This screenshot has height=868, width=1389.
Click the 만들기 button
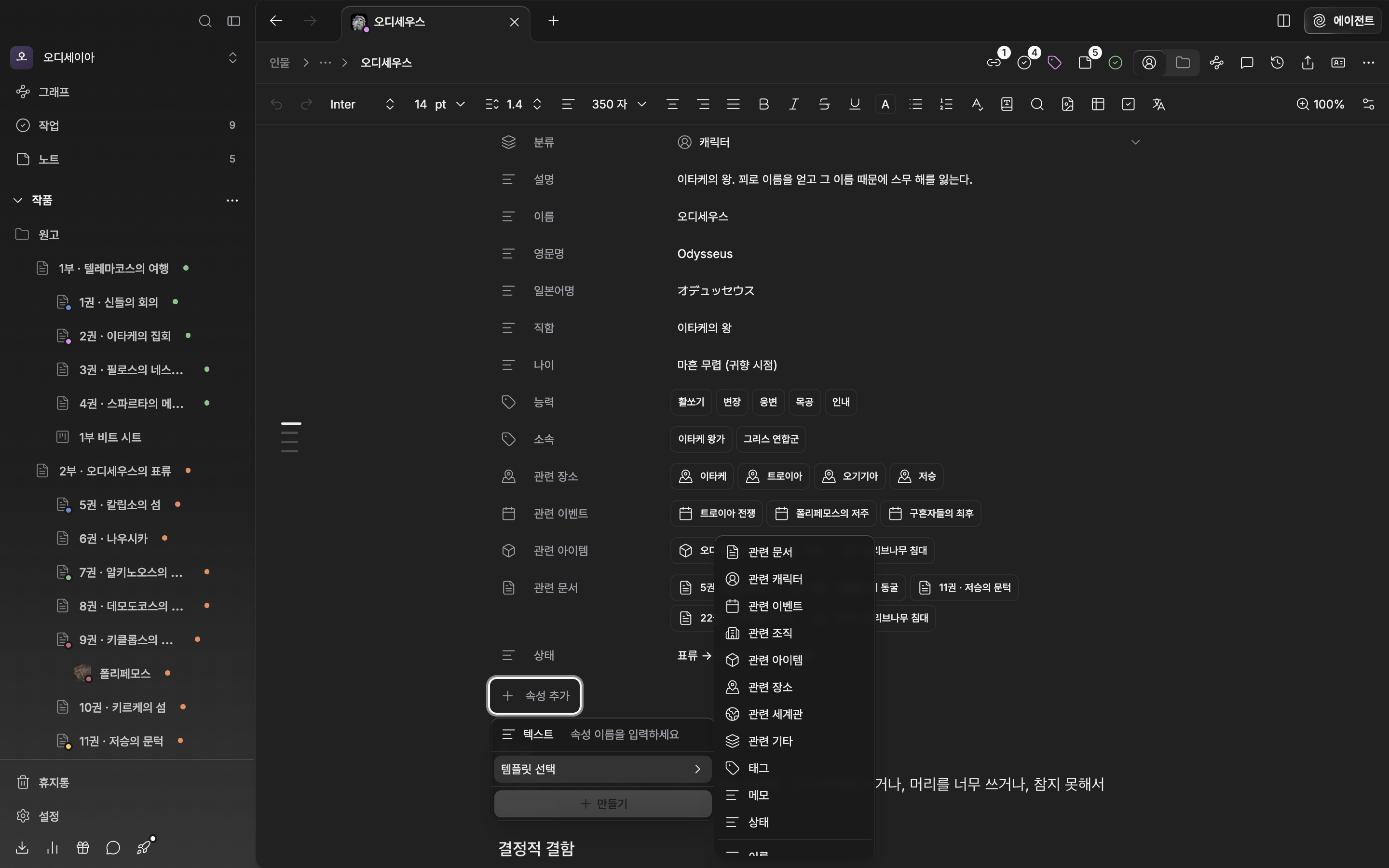(x=603, y=804)
